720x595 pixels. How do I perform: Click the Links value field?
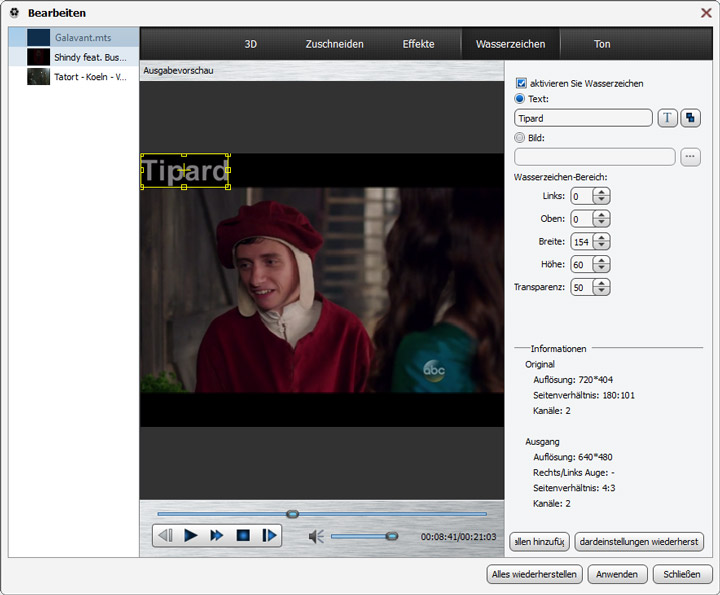[x=582, y=196]
